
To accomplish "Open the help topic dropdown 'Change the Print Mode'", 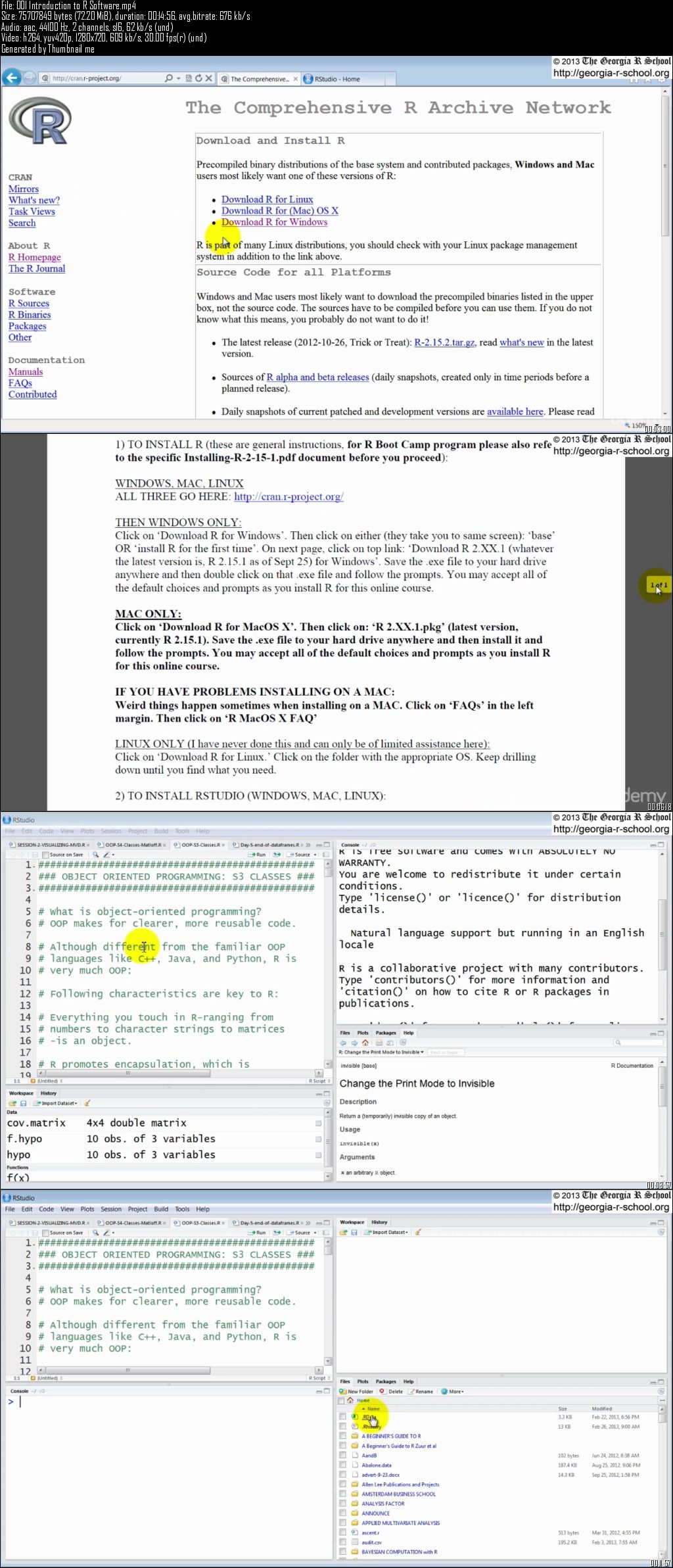I will (382, 1052).
